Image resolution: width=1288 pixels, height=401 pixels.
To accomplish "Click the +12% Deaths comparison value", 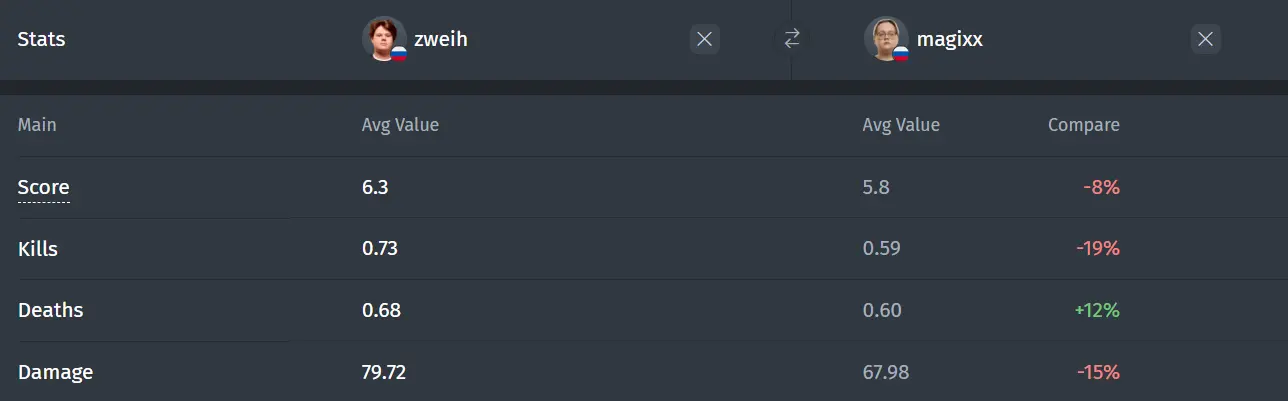I will click(1097, 310).
